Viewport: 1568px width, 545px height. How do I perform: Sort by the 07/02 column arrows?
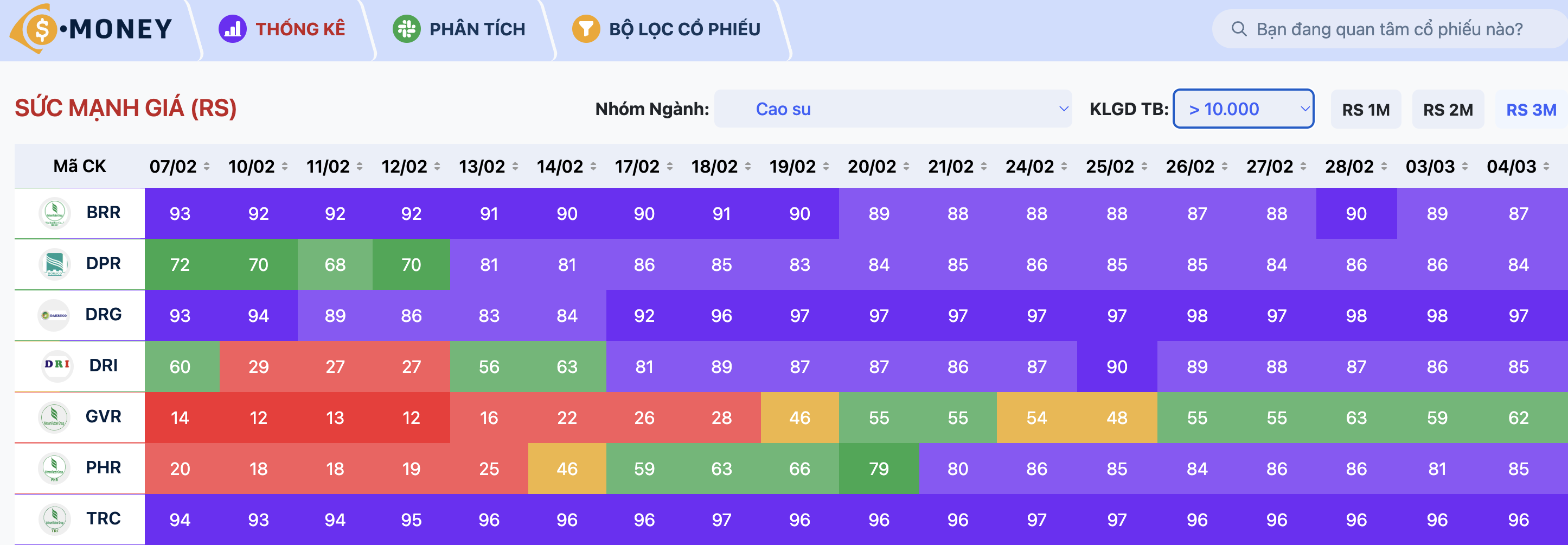(207, 166)
